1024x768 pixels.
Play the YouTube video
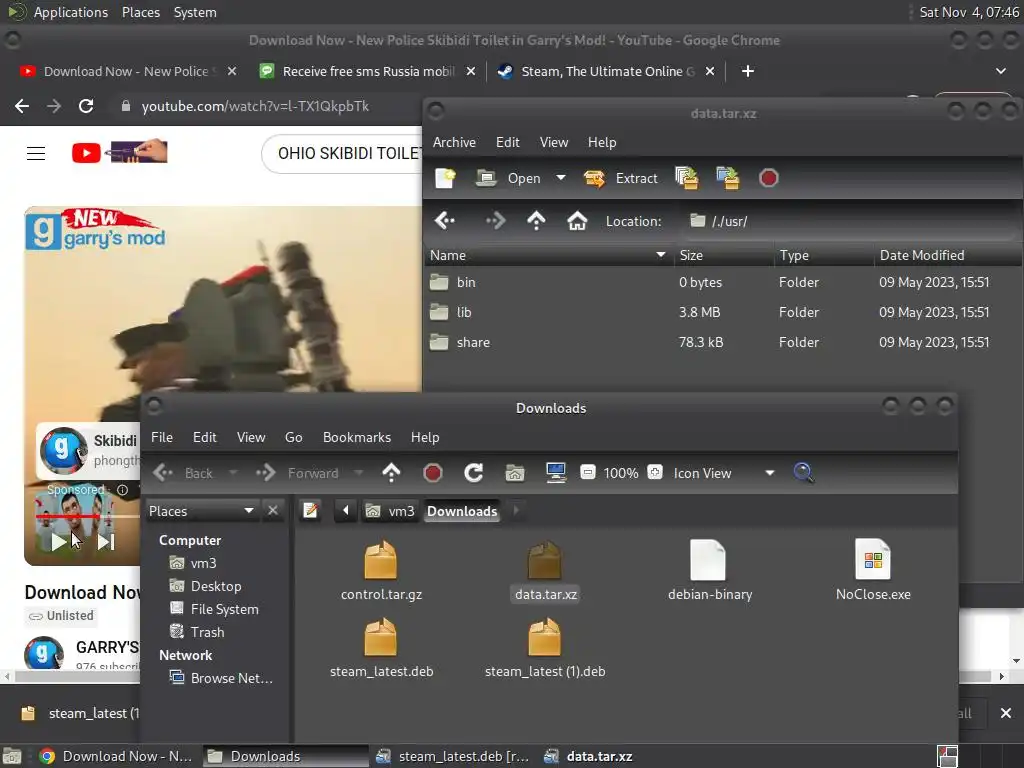point(58,541)
